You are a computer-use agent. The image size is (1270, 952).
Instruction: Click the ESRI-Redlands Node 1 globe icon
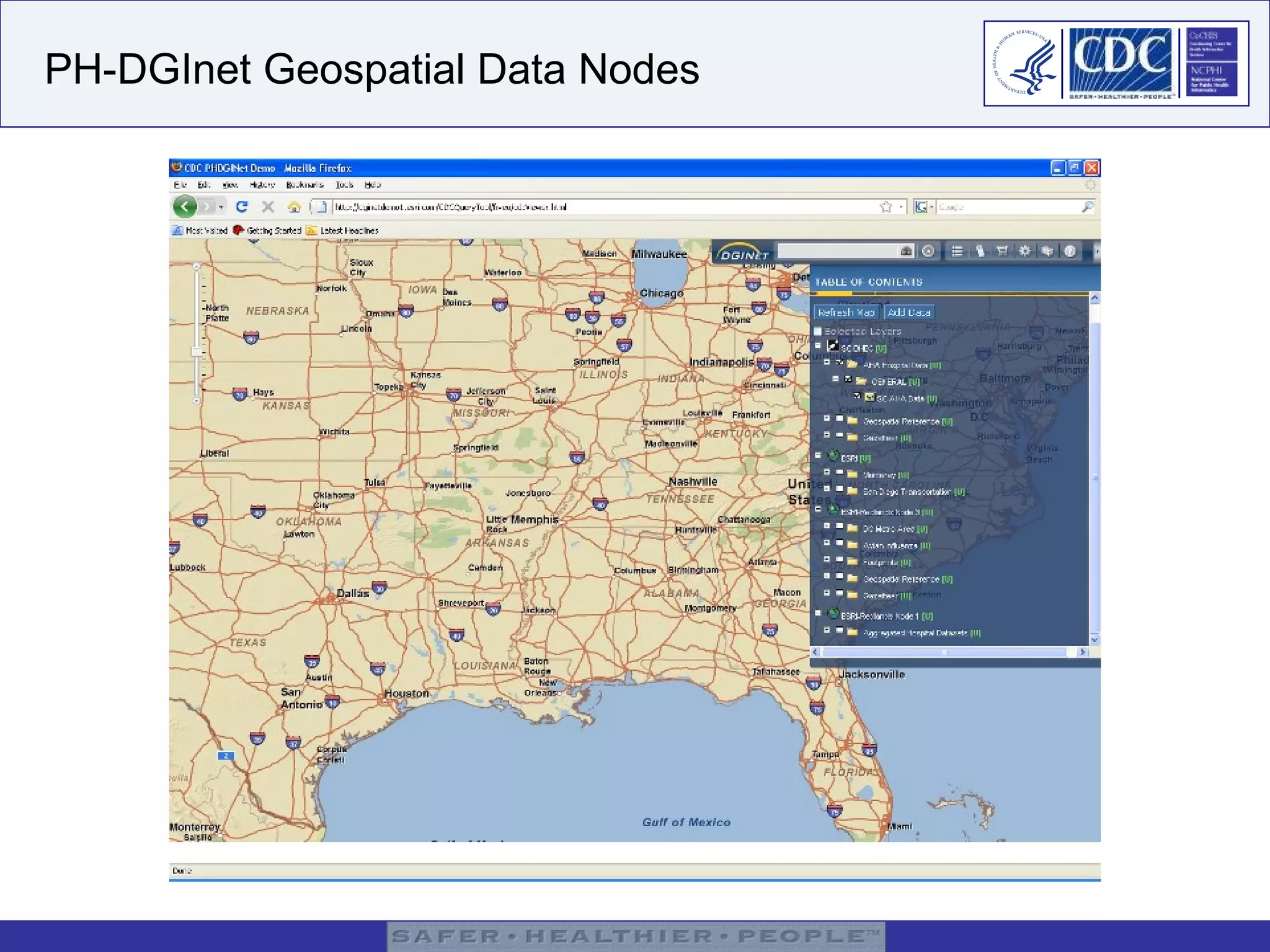(833, 614)
